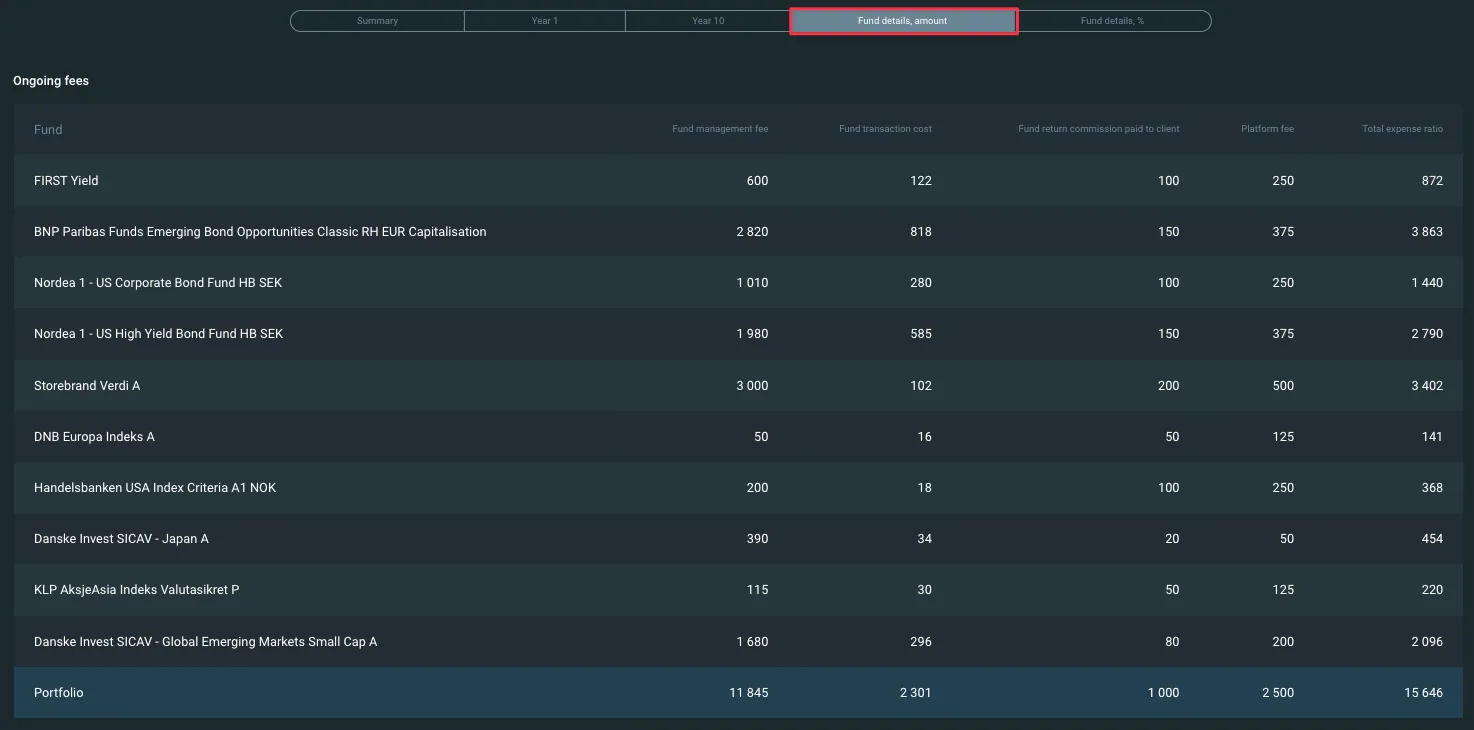Click Danske Japan A management fee 390
The width and height of the screenshot is (1474, 730).
757,539
